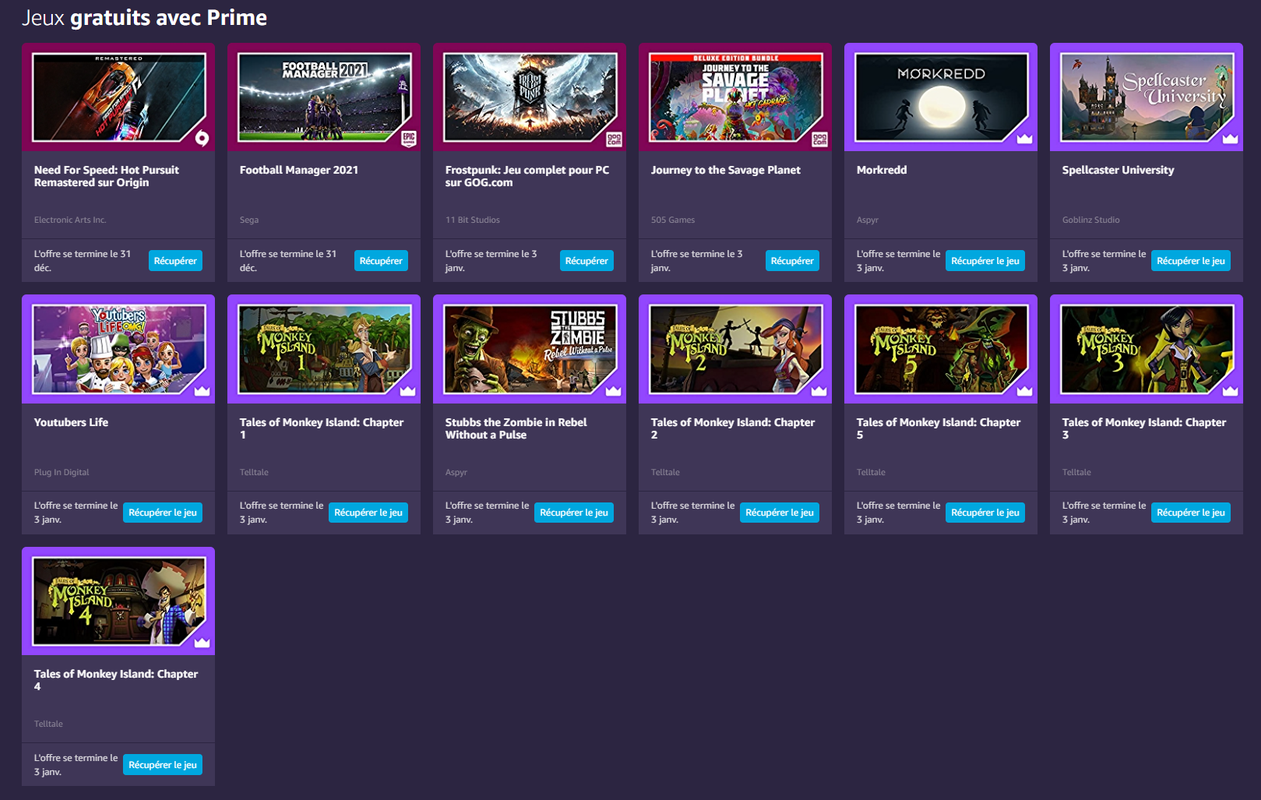Image resolution: width=1261 pixels, height=800 pixels.
Task: Click publisher text Electronic Arts Inc.
Action: coord(70,220)
